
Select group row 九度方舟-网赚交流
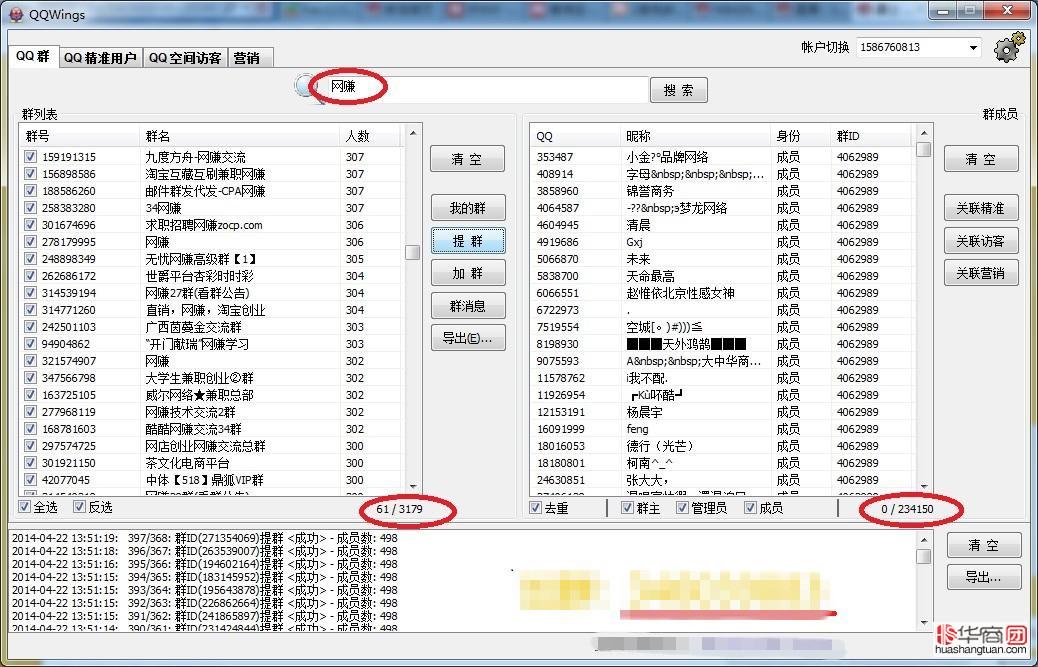point(211,157)
